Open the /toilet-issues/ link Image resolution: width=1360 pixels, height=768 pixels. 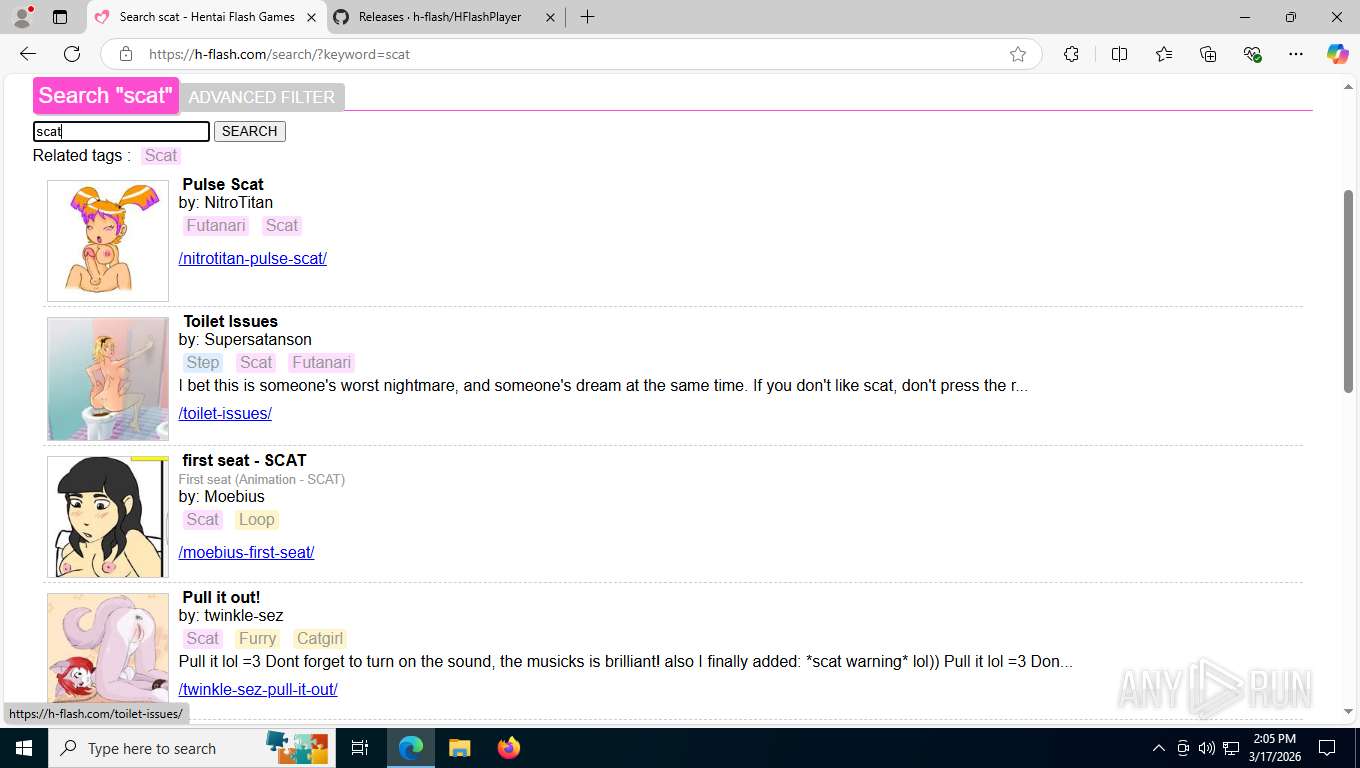tap(225, 413)
